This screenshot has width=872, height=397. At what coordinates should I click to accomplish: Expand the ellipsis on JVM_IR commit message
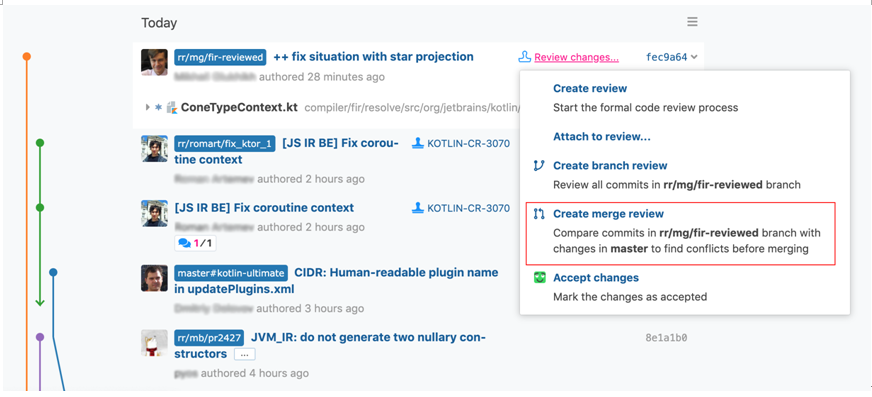244,354
